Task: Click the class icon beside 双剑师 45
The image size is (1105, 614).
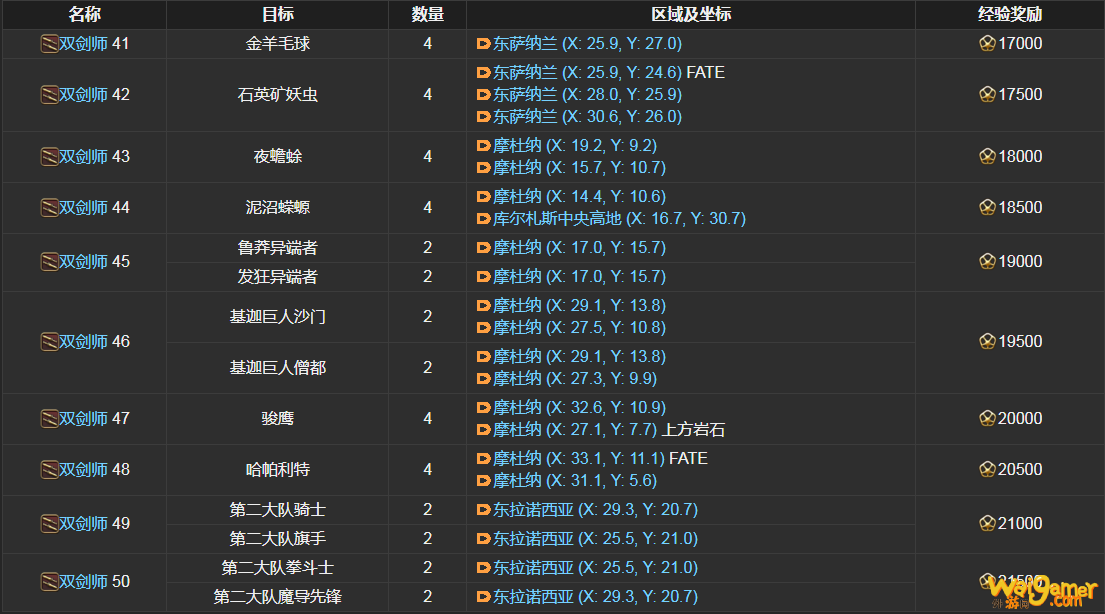Action: click(49, 262)
